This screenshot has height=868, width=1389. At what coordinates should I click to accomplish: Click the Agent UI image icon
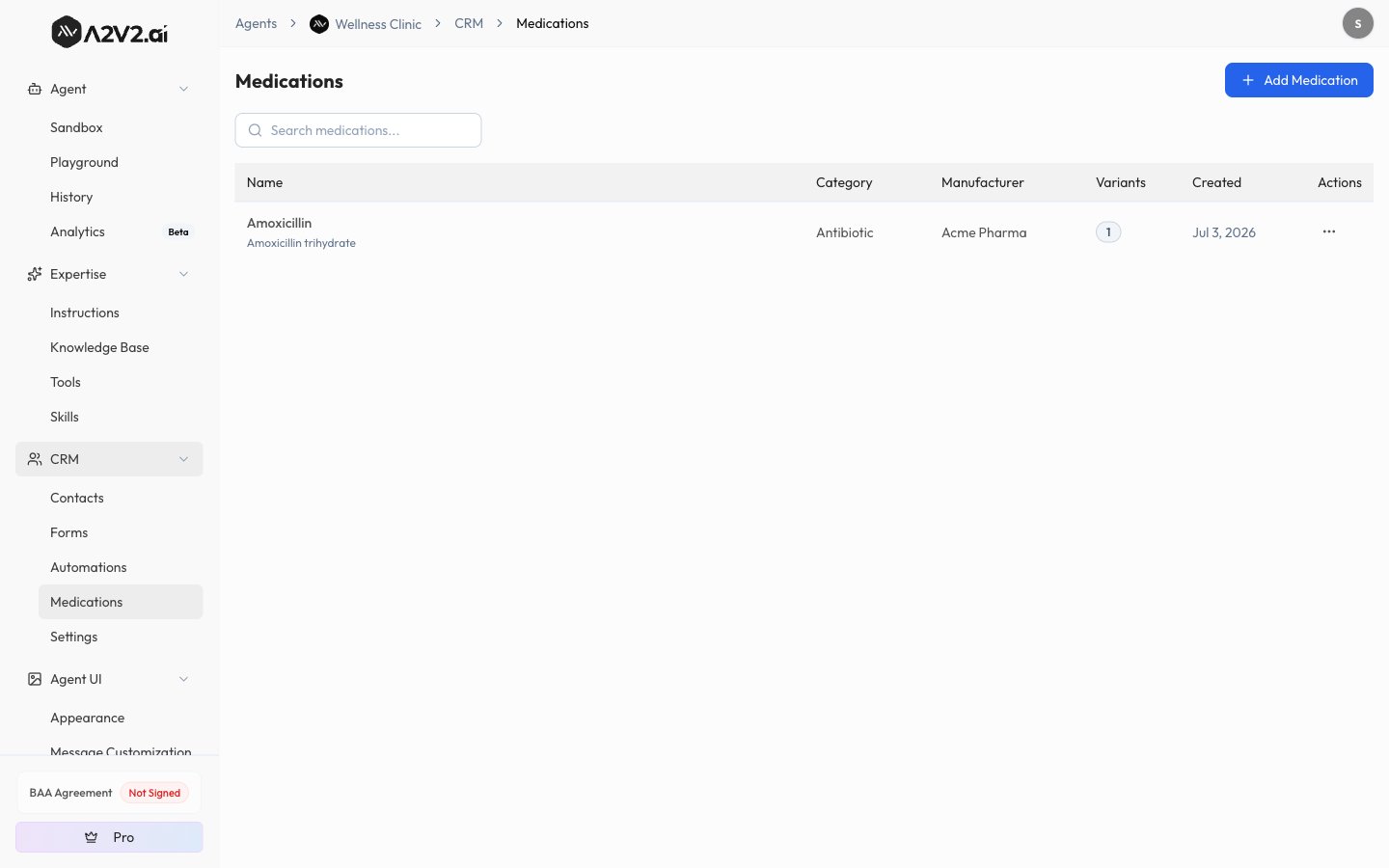click(35, 679)
